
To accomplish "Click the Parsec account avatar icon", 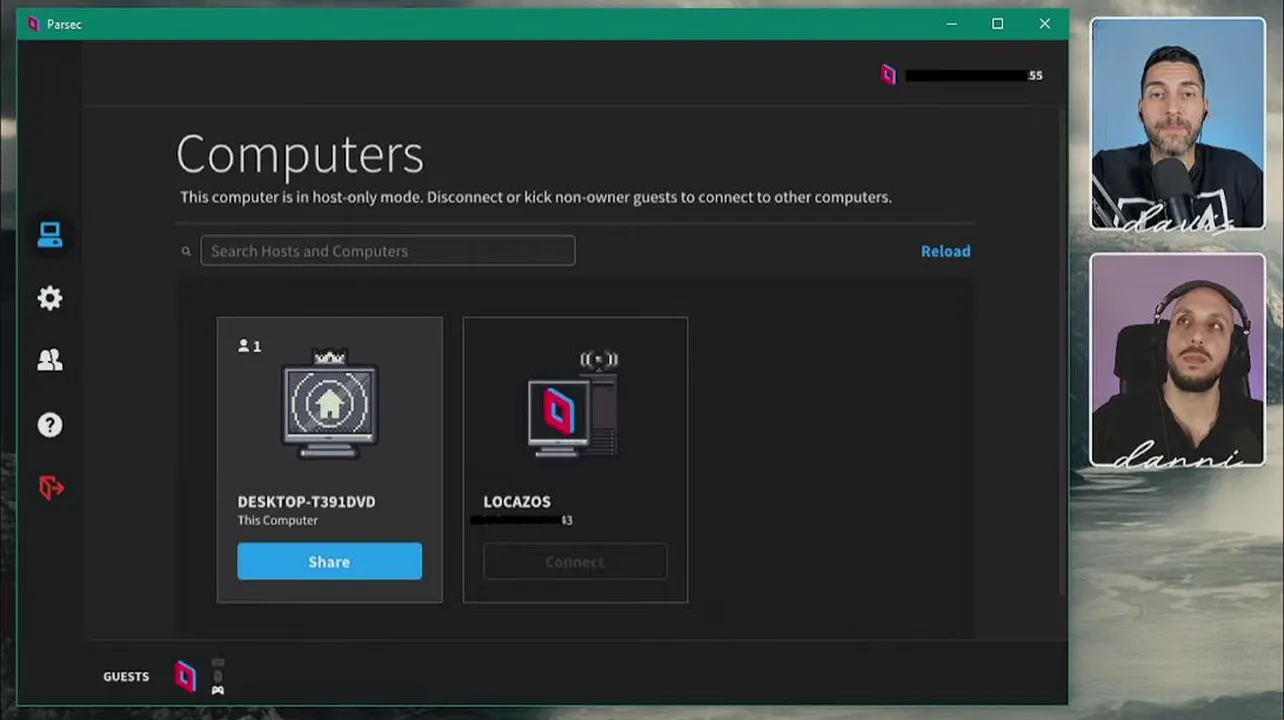I will pos(888,75).
